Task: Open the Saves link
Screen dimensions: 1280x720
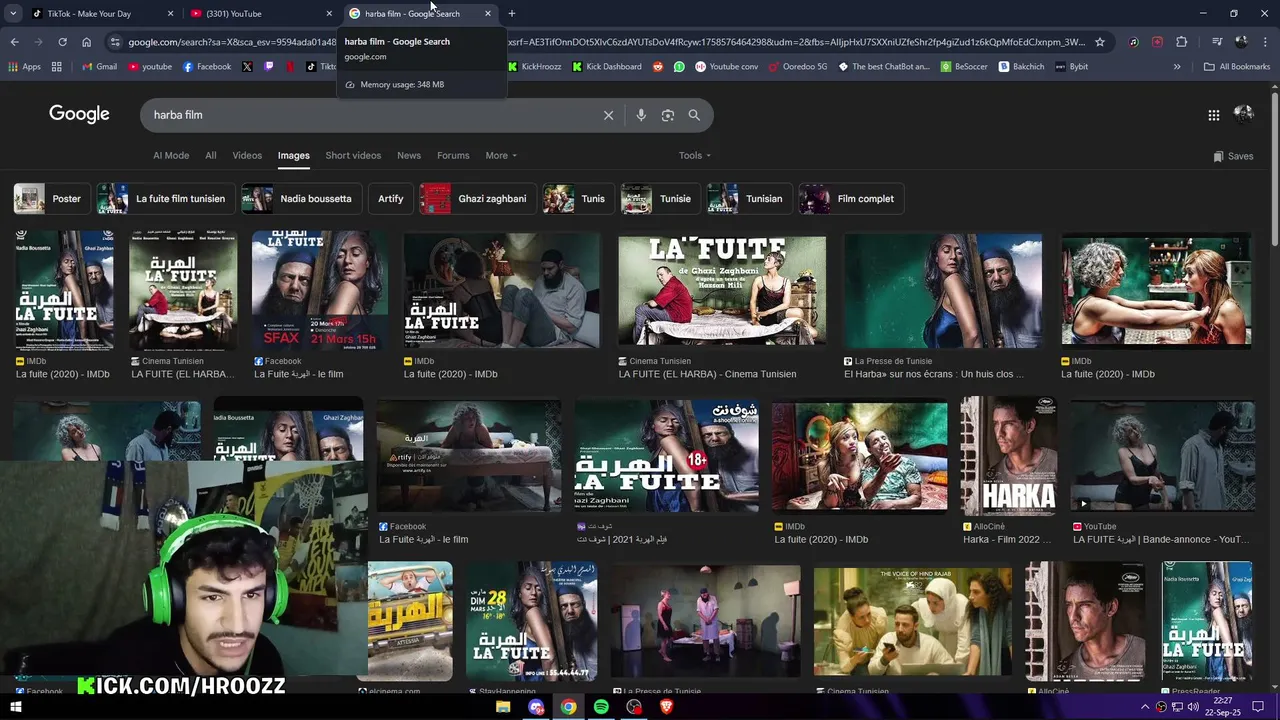Action: (x=1233, y=156)
